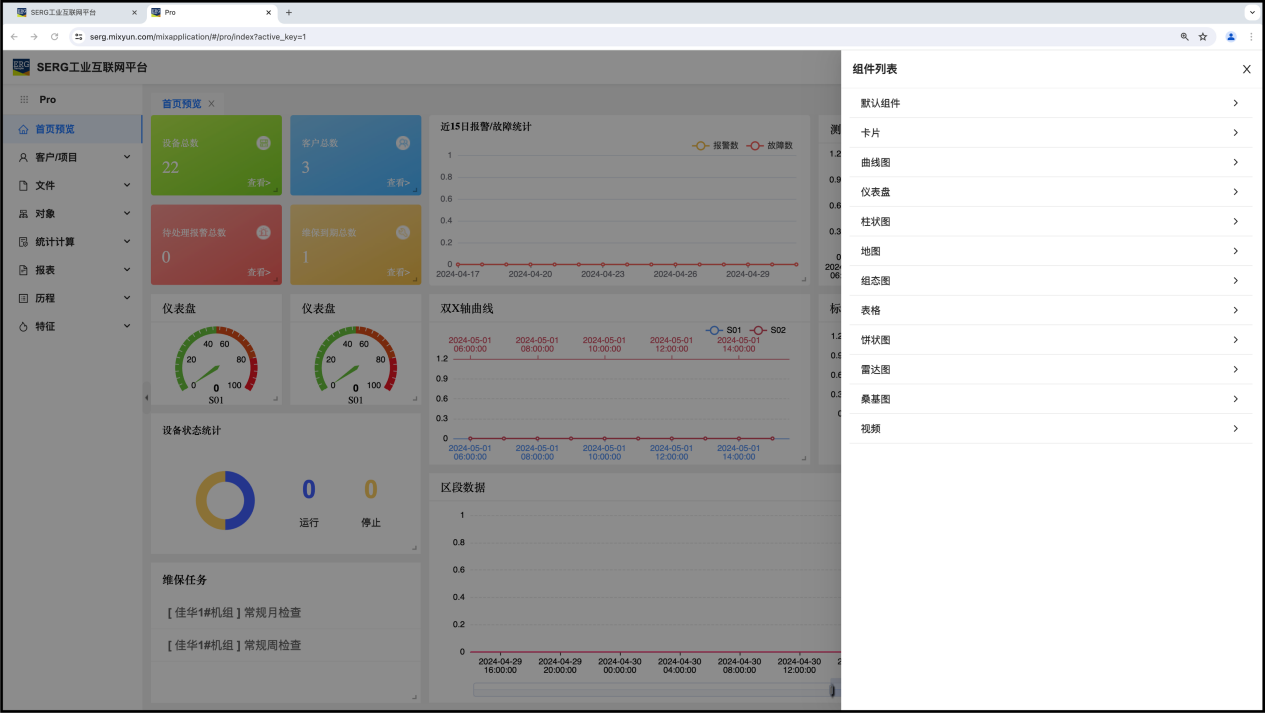Close the 组件列表 panel

[x=1246, y=69]
